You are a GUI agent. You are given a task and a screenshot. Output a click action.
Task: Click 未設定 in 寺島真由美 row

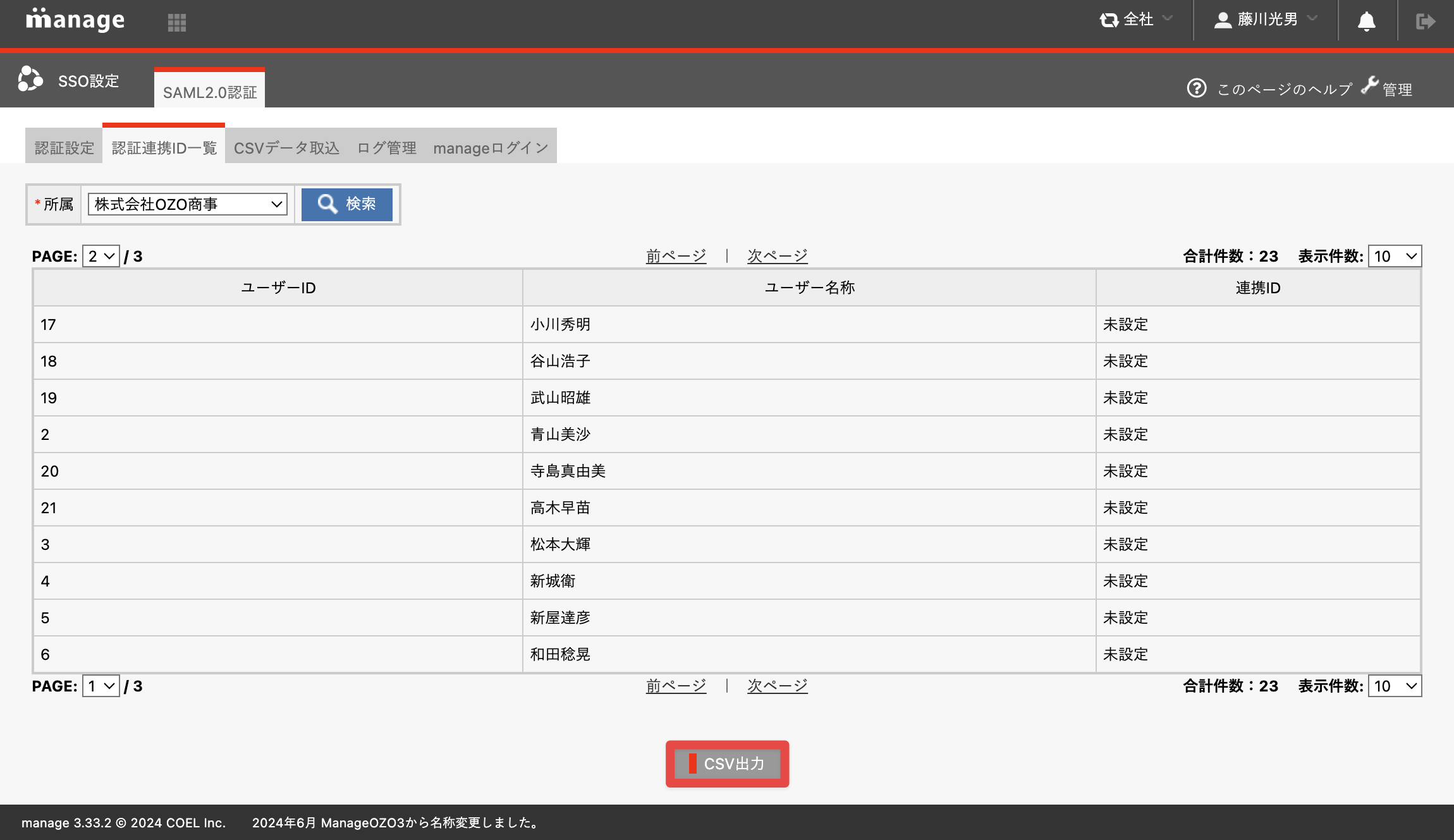[1125, 472]
